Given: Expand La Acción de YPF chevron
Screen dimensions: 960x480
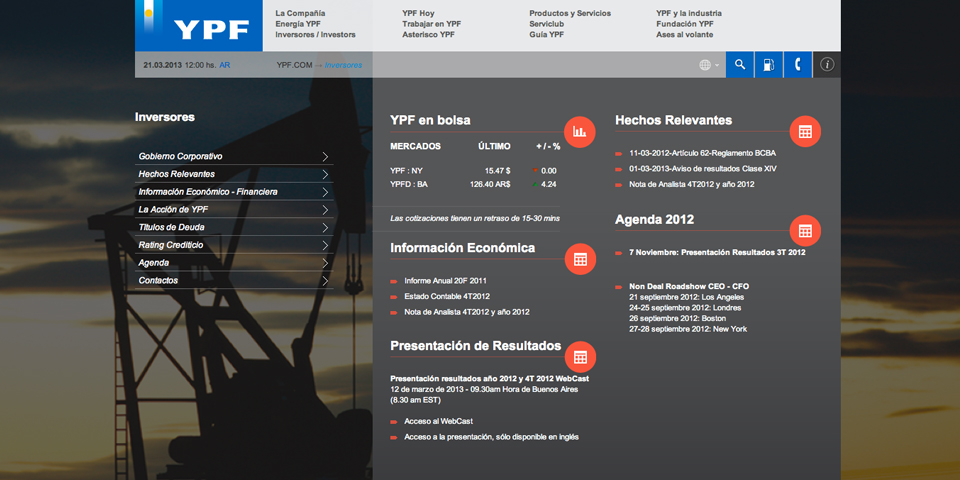Looking at the screenshot, I should (x=325, y=210).
